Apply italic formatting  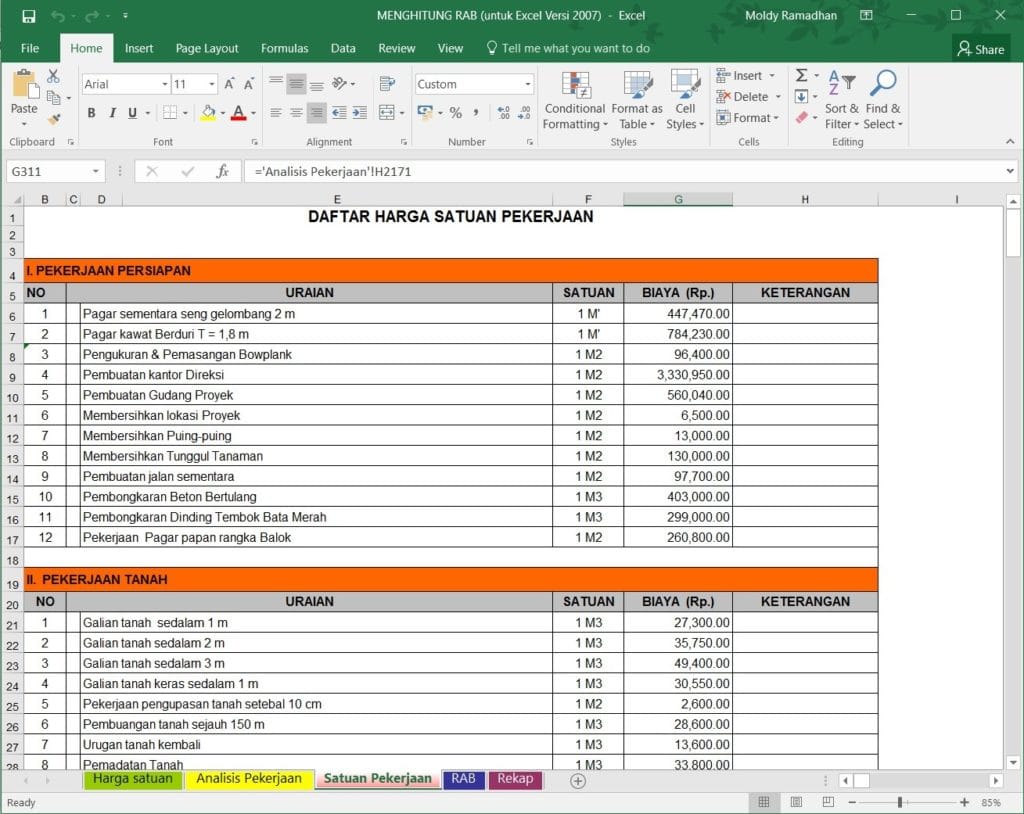(x=112, y=112)
